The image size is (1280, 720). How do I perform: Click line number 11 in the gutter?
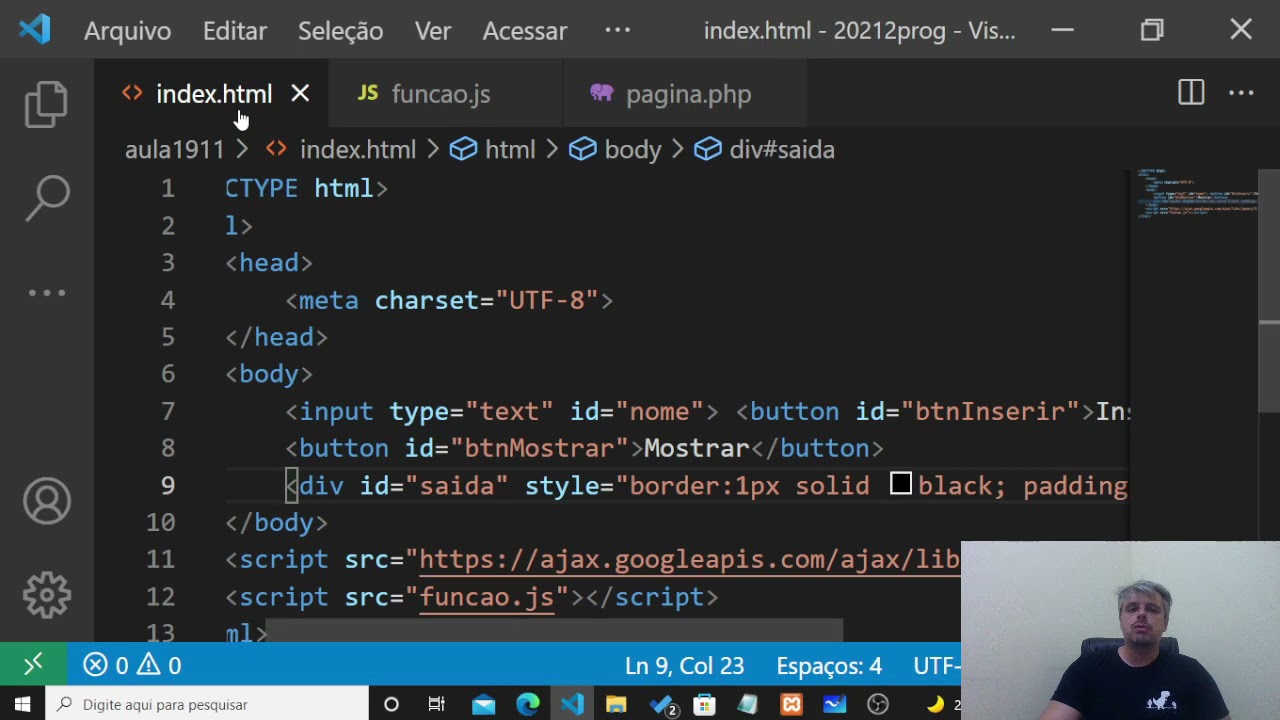pyautogui.click(x=160, y=560)
